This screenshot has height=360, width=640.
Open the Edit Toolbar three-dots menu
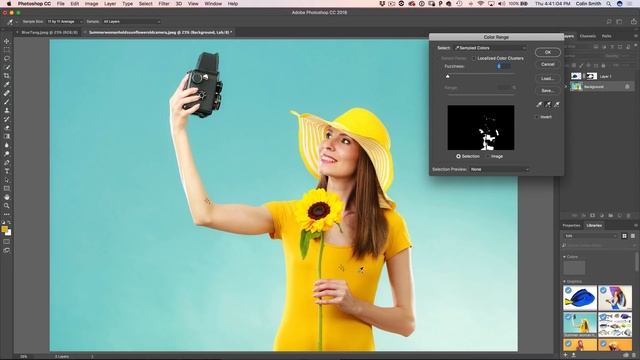[x=7, y=214]
